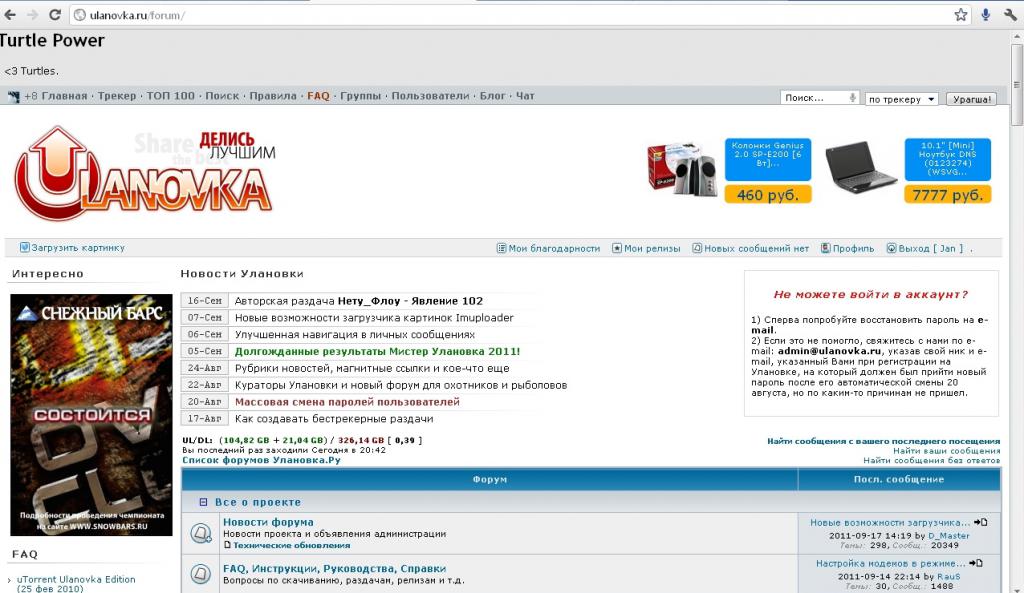Click the +8 counter in navigation bar
This screenshot has height=593, width=1024.
pos(31,96)
